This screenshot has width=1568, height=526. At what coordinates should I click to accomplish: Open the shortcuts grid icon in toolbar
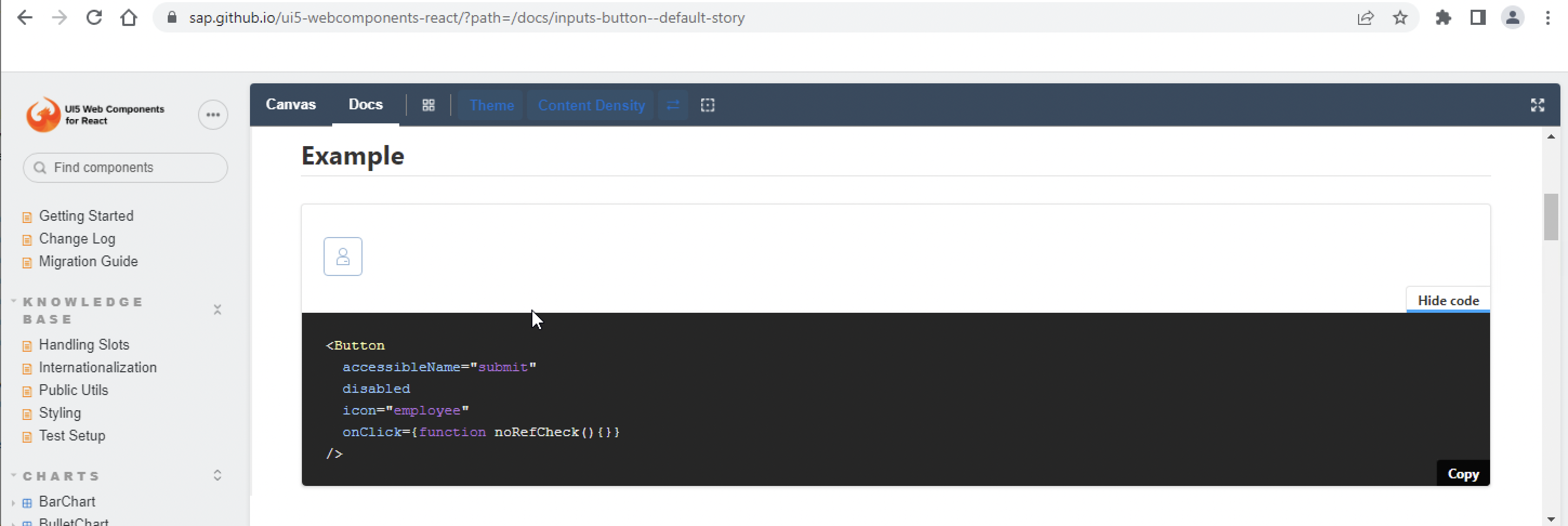(x=428, y=105)
